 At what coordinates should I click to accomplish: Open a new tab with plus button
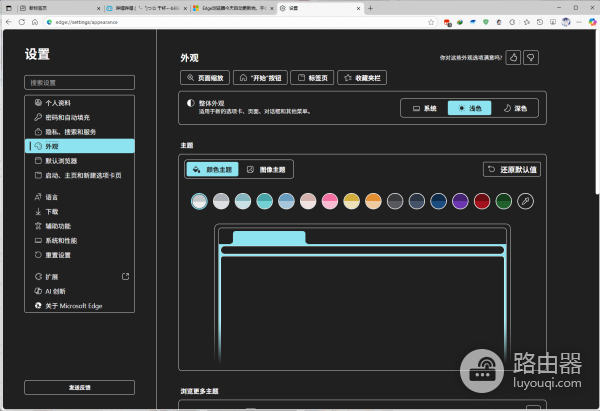pyautogui.click(x=370, y=8)
